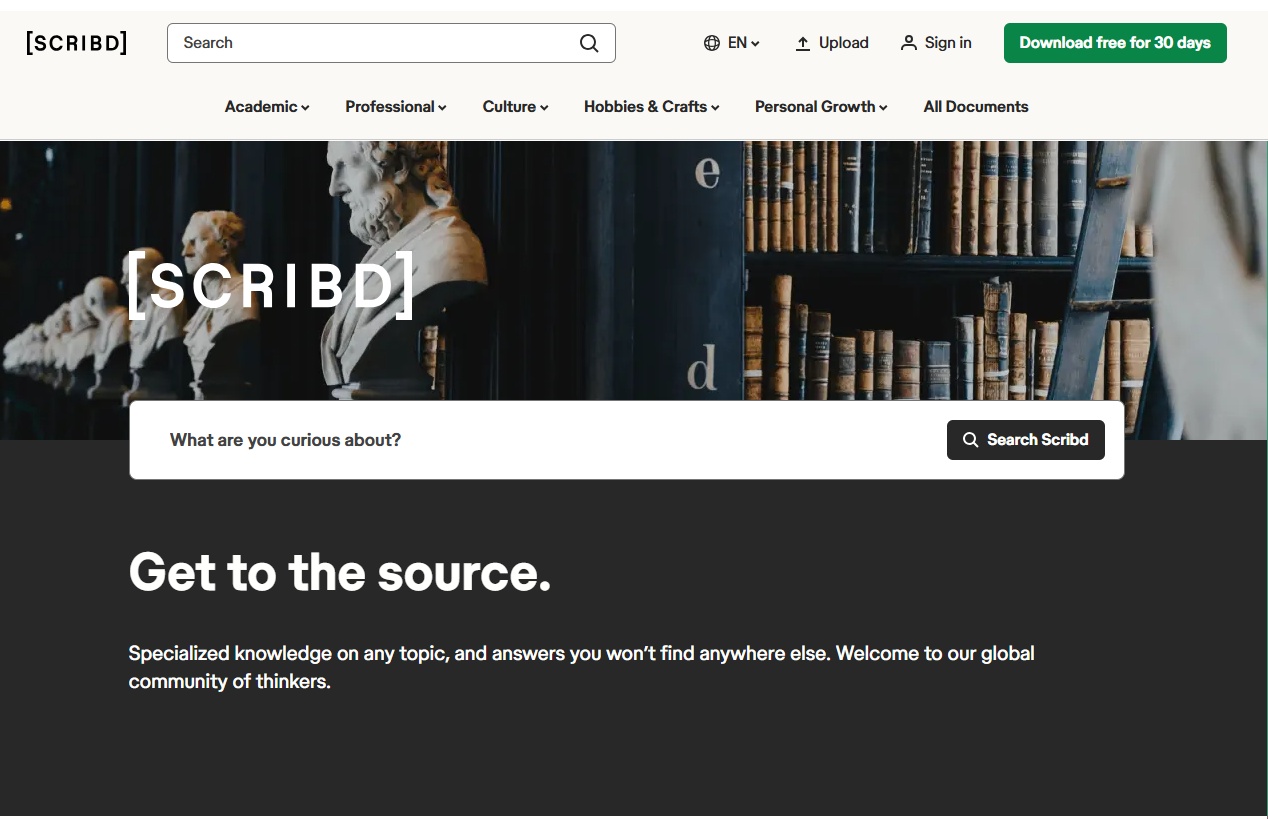Click the Upload arrow icon
Viewport: 1268px width, 819px height.
[x=802, y=42]
